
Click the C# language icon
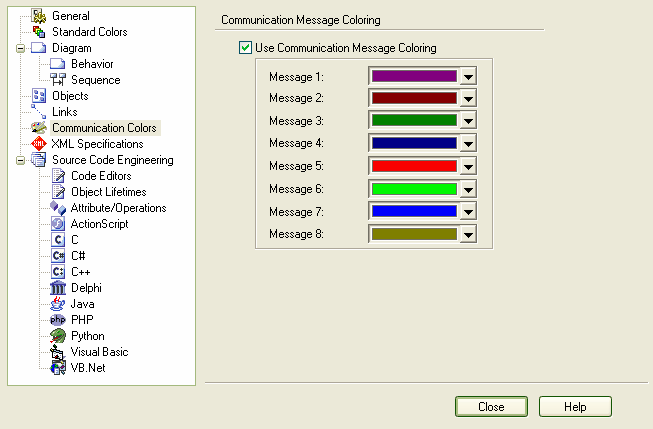pos(58,255)
